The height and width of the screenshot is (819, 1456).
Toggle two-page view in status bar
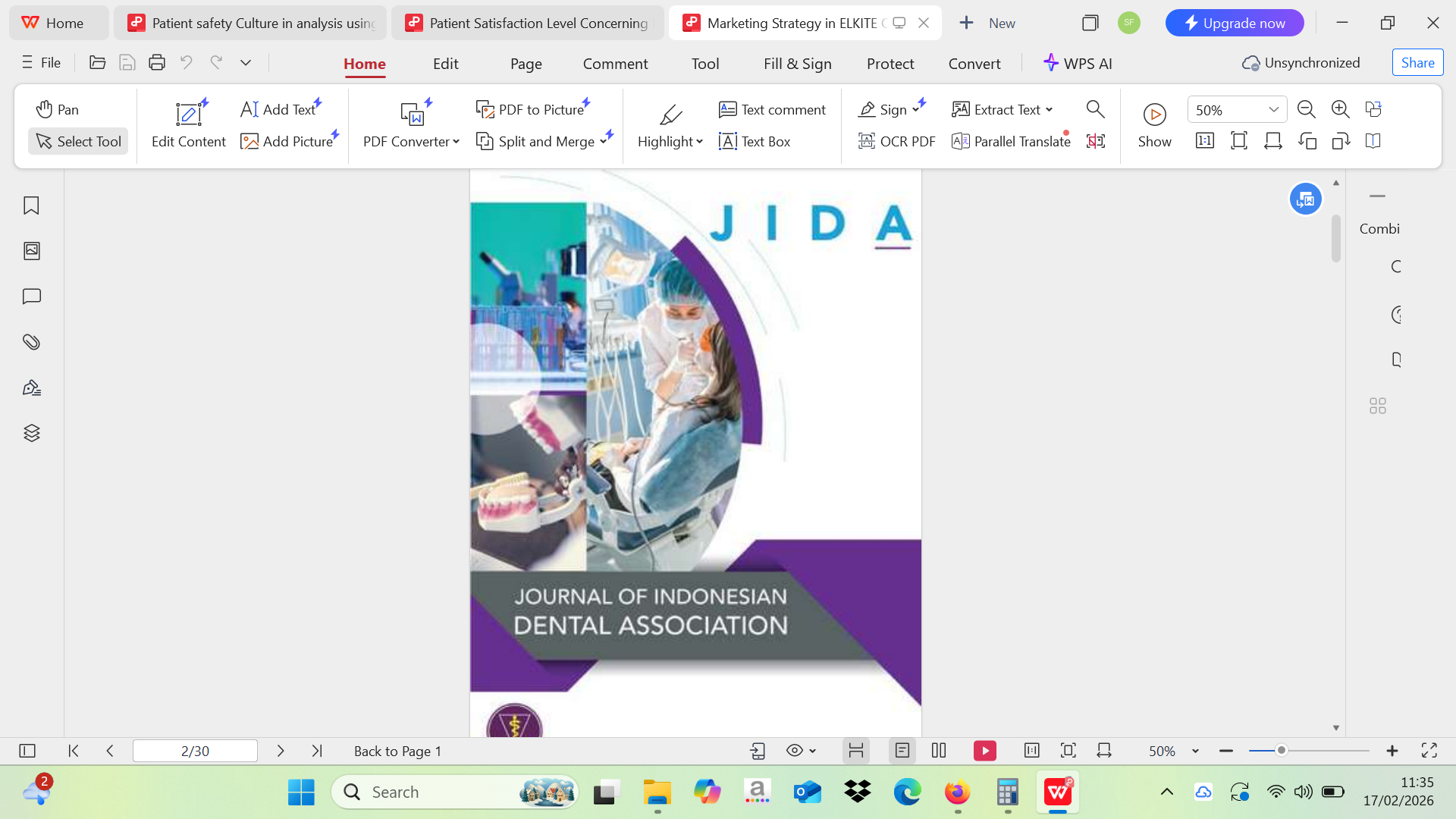point(939,751)
